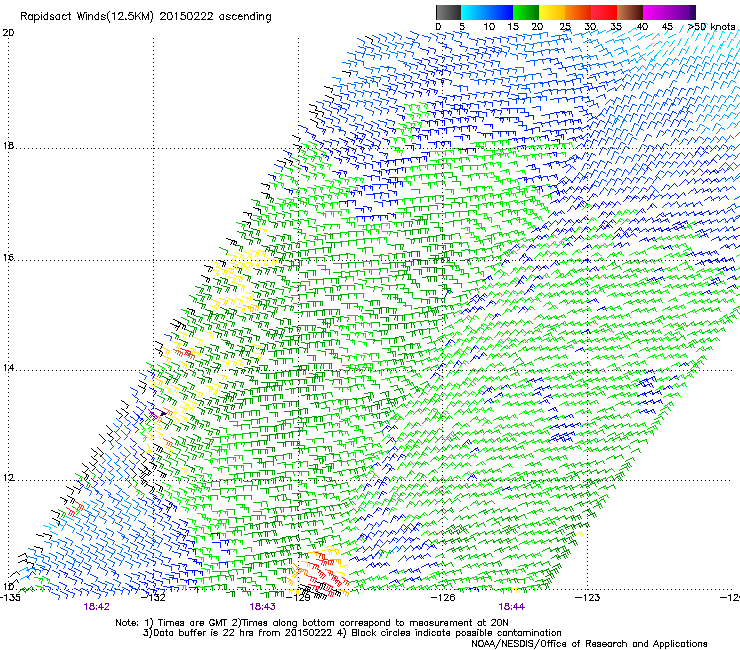Click the longitude label '-126' on bottom axis

click(444, 598)
